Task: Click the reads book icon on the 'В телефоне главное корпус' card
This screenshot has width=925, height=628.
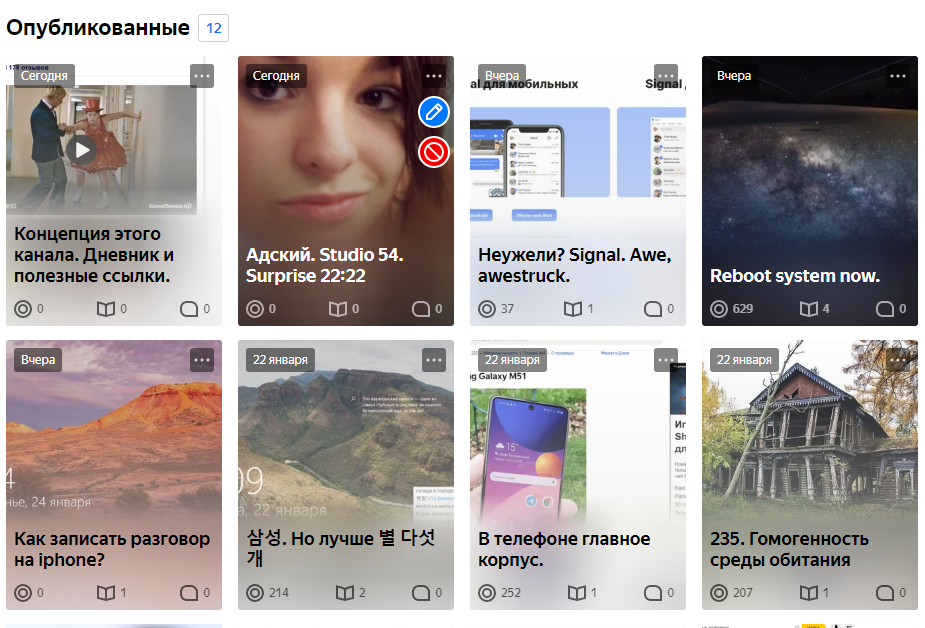Action: tap(576, 593)
